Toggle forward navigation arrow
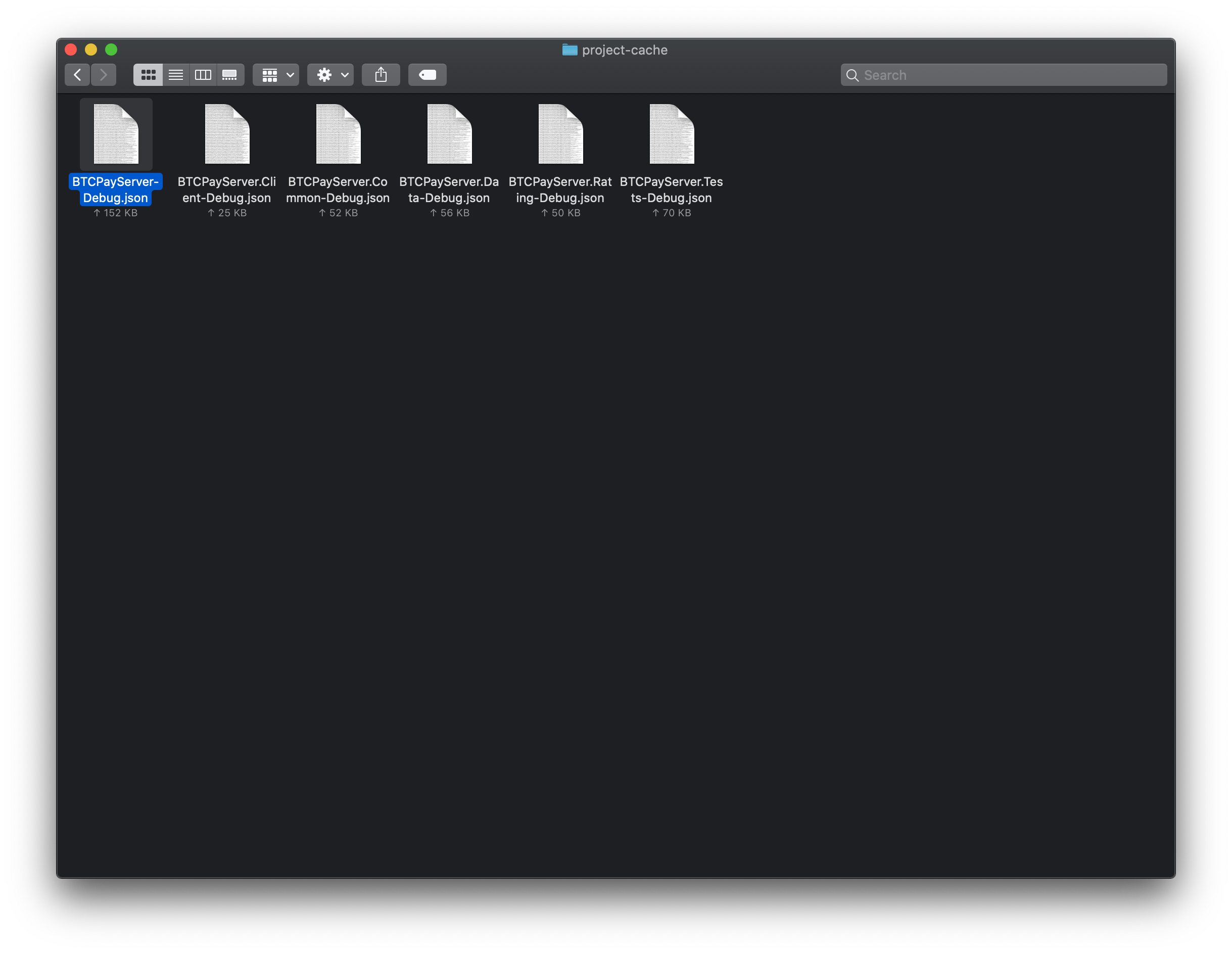1232x953 pixels. tap(104, 74)
